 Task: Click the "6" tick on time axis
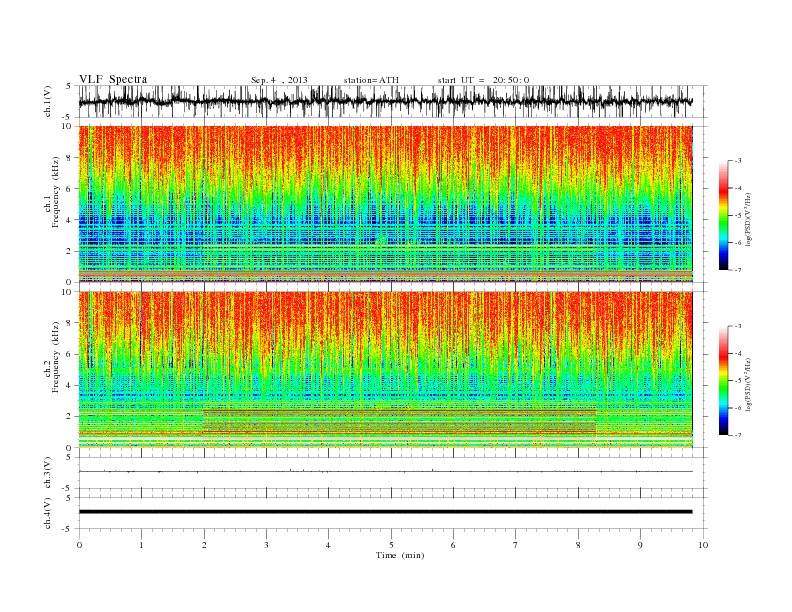(453, 545)
